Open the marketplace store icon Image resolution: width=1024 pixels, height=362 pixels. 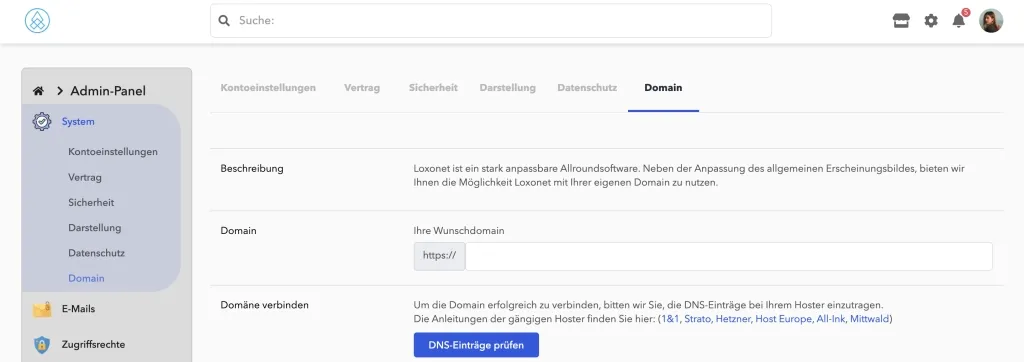coord(901,21)
